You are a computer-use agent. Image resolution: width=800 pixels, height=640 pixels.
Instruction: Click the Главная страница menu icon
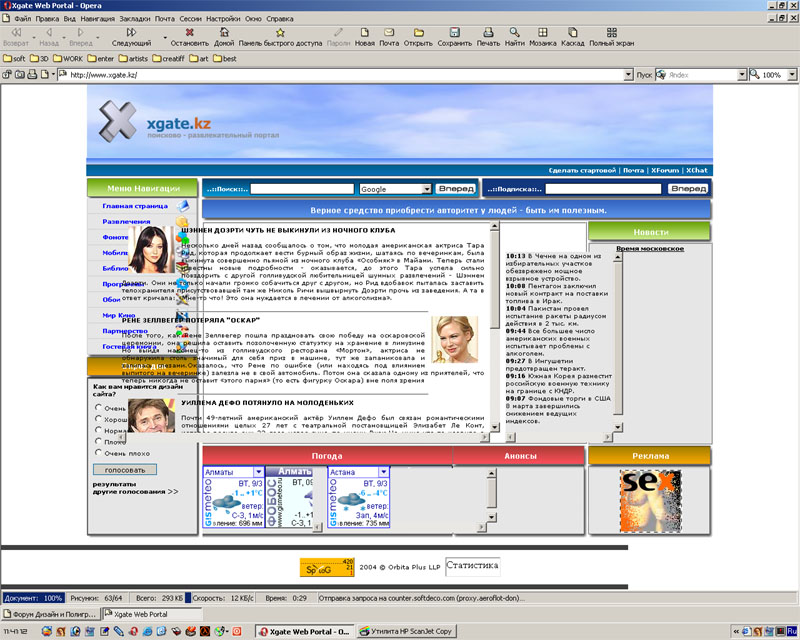(183, 206)
